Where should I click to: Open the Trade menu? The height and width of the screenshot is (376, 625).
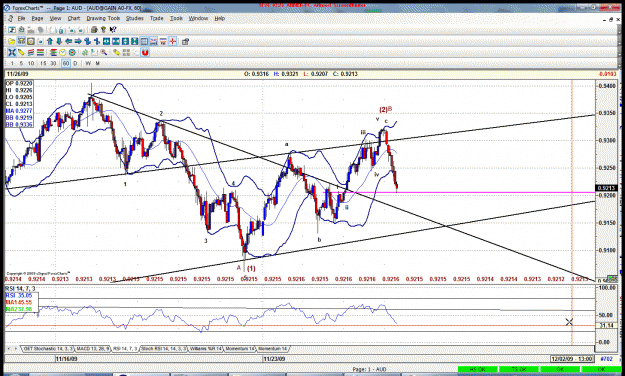[157, 18]
